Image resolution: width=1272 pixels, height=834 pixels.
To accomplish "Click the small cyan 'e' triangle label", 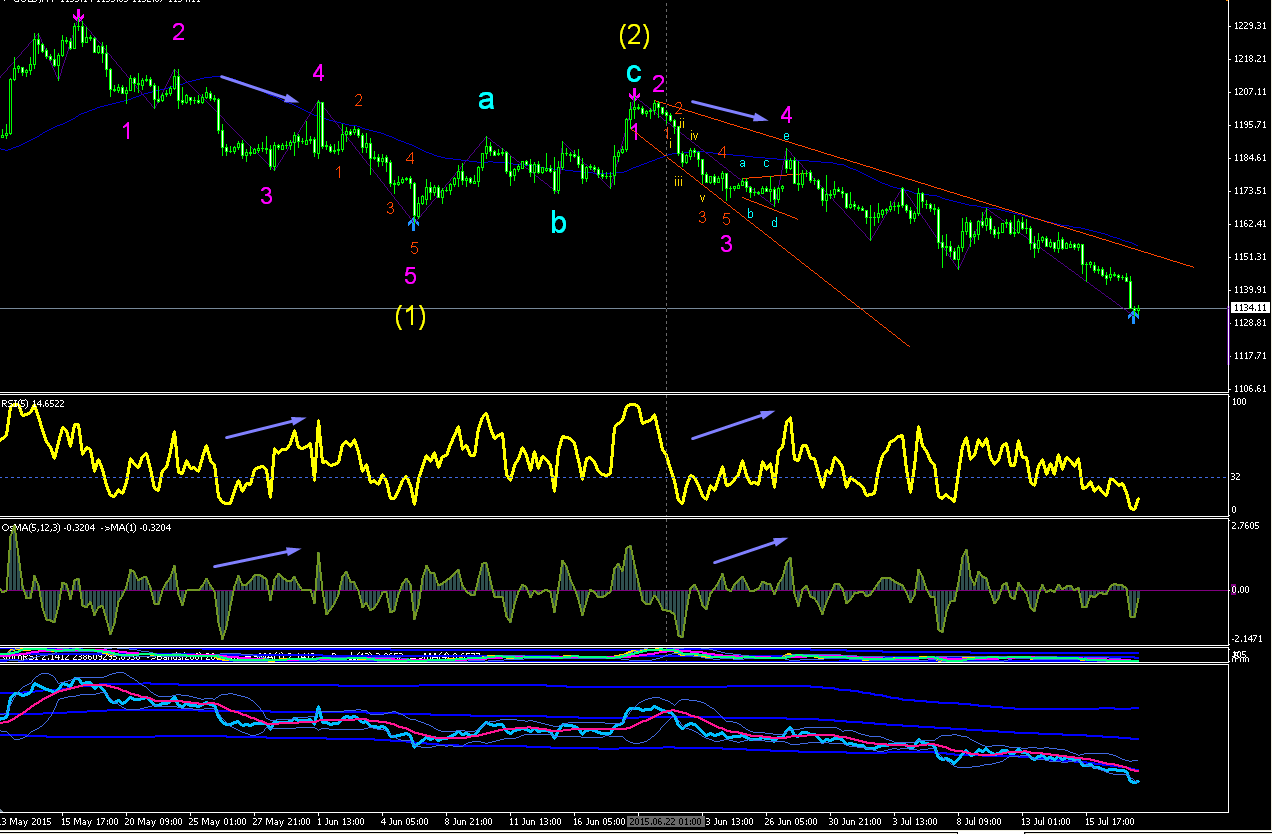I will (x=786, y=135).
